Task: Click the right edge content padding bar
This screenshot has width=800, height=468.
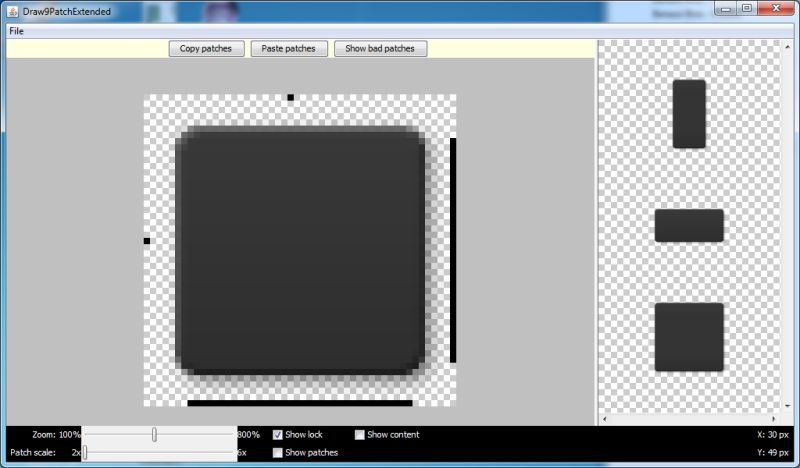Action: coord(453,250)
